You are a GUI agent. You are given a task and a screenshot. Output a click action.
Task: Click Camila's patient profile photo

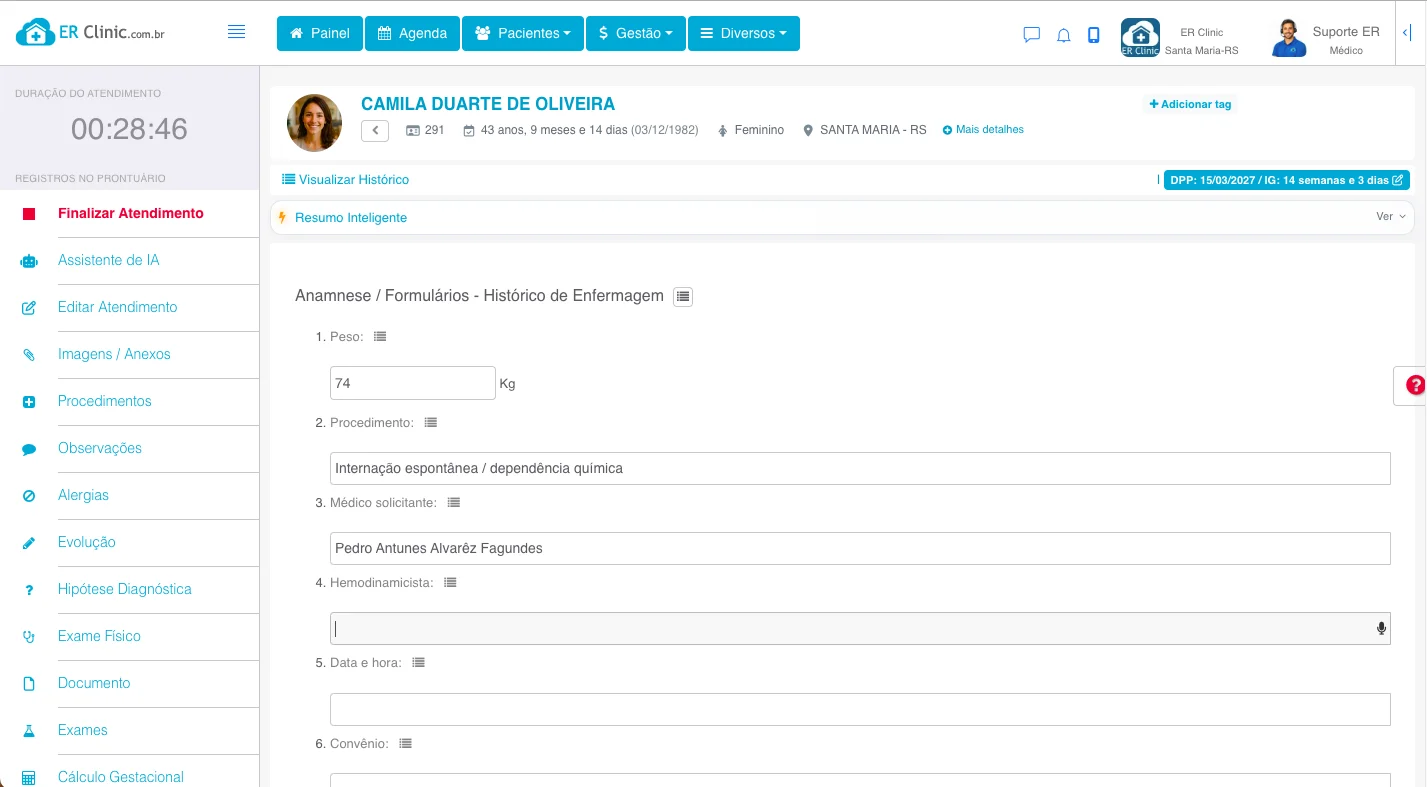[314, 123]
